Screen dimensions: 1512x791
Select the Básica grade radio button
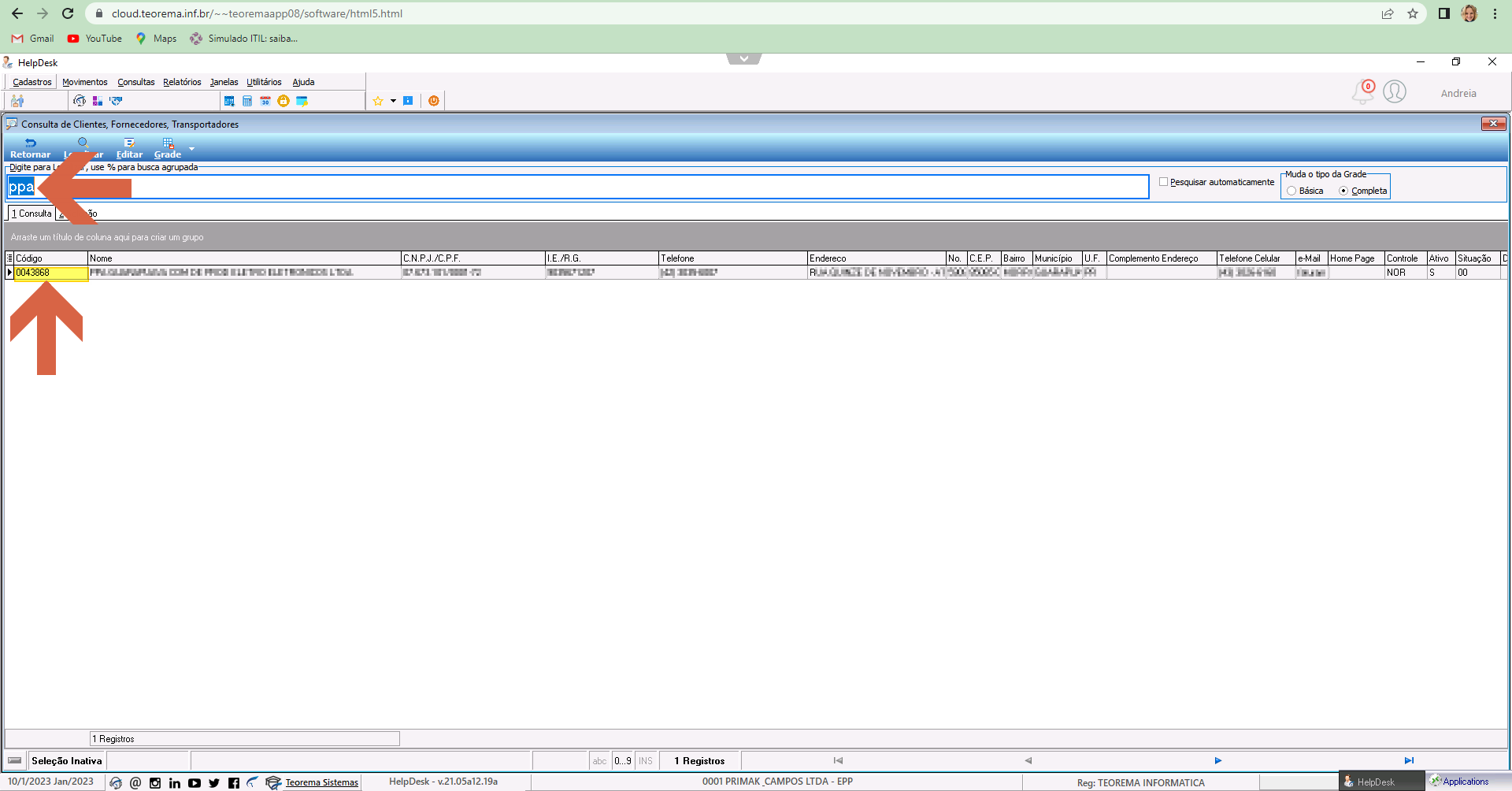point(1291,191)
